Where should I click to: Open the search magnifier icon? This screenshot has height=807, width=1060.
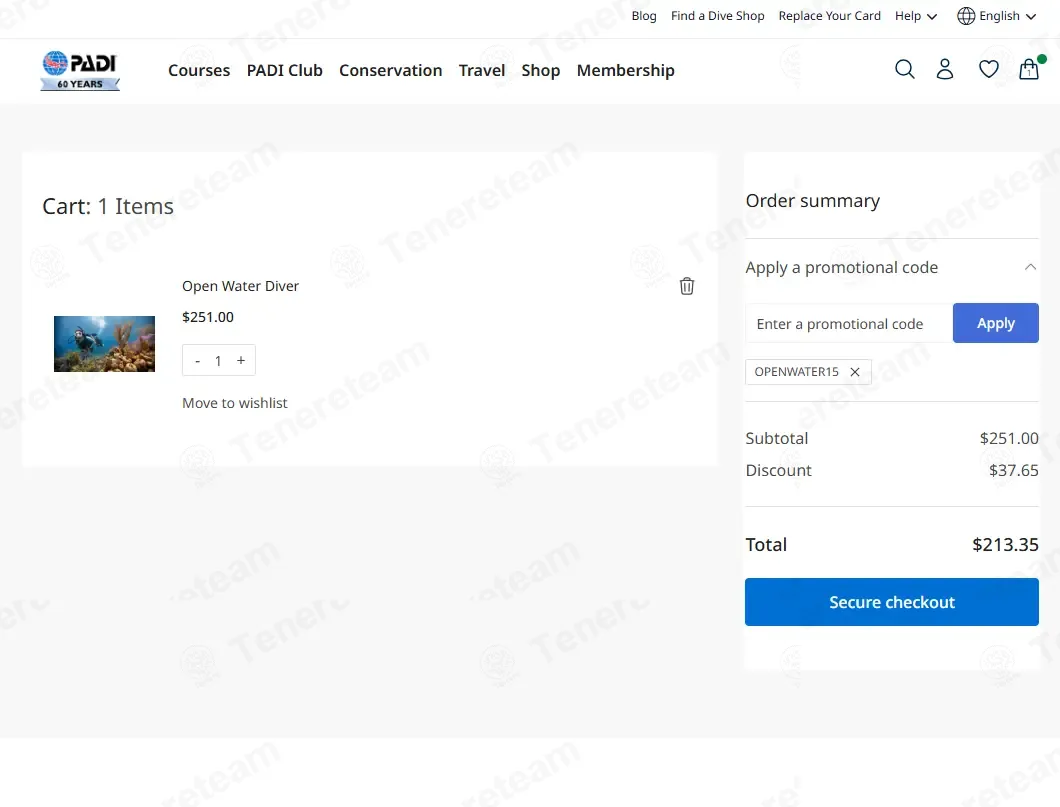pyautogui.click(x=905, y=70)
